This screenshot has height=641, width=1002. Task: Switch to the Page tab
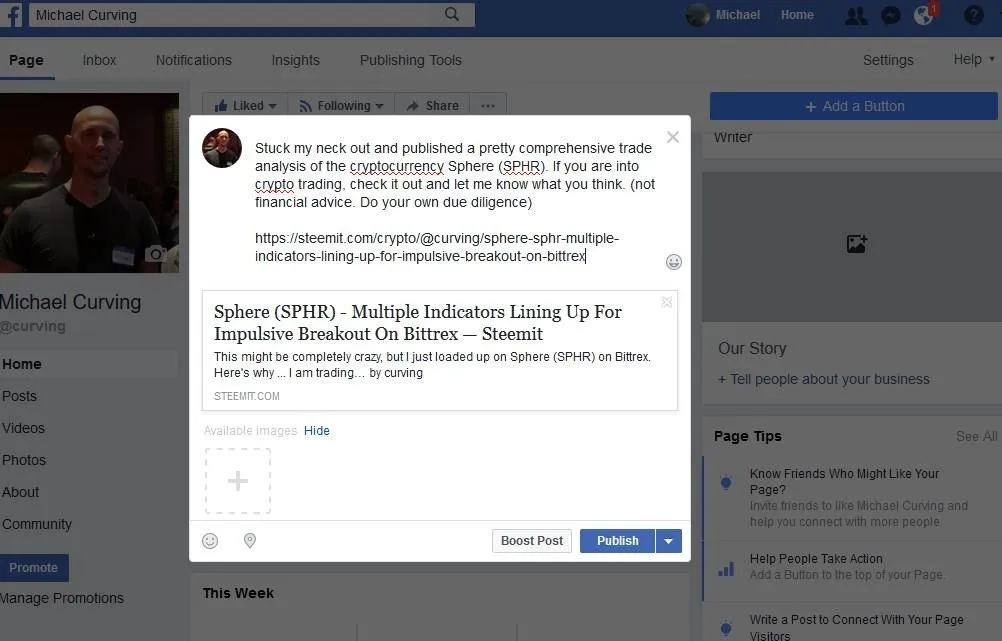coord(26,60)
